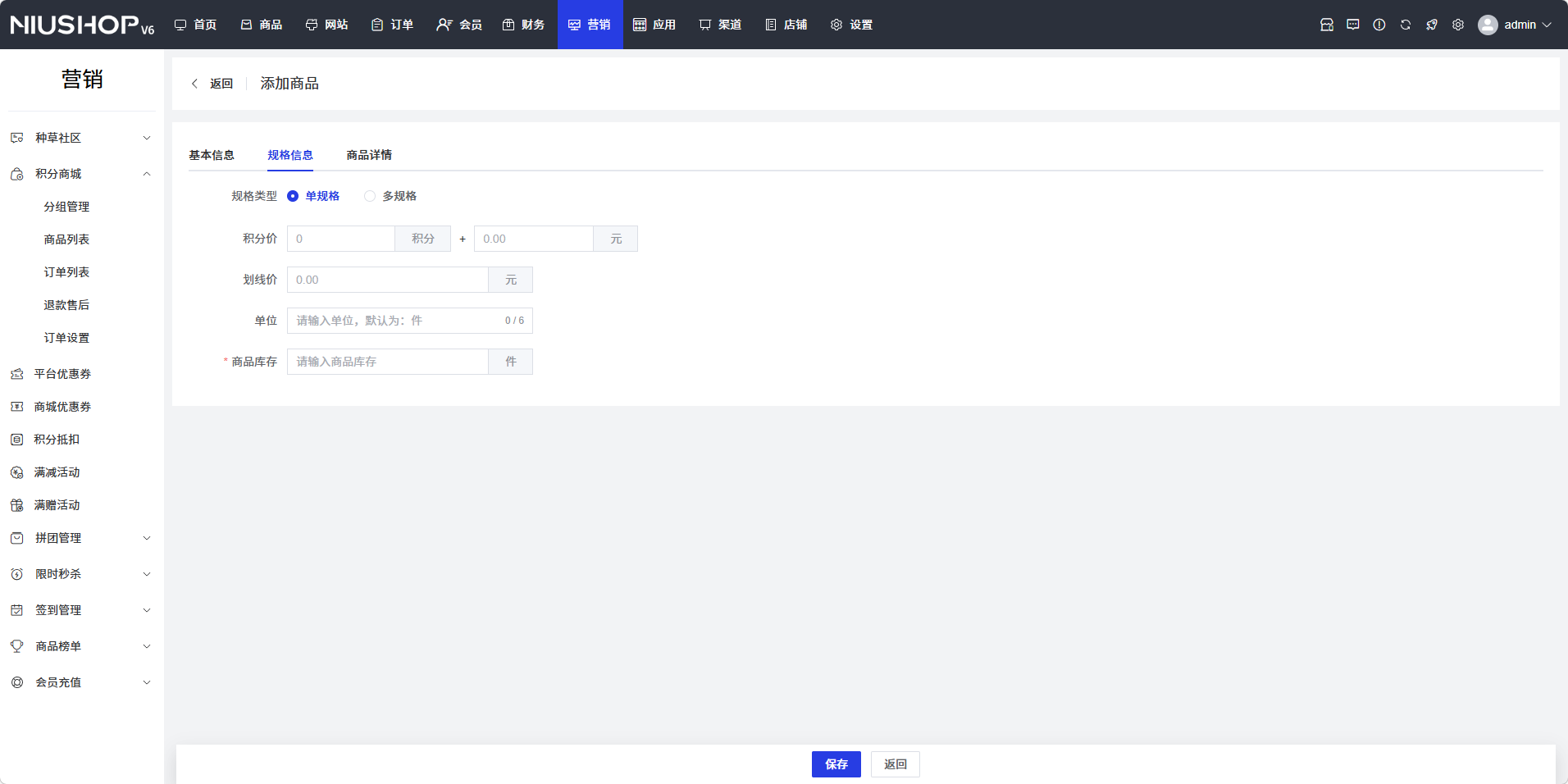
Task: Open 订单设置 in the sidebar
Action: pos(66,338)
